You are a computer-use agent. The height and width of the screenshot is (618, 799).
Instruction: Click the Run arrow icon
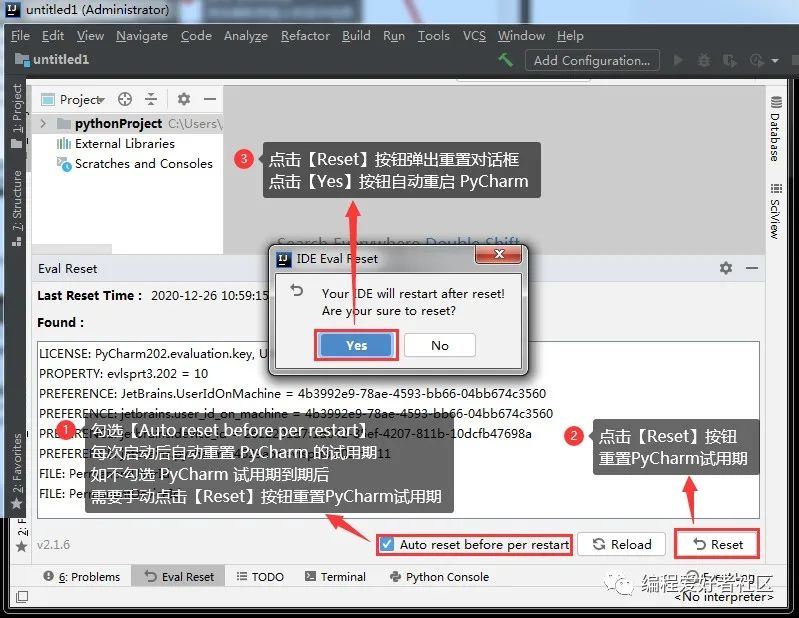coord(678,61)
